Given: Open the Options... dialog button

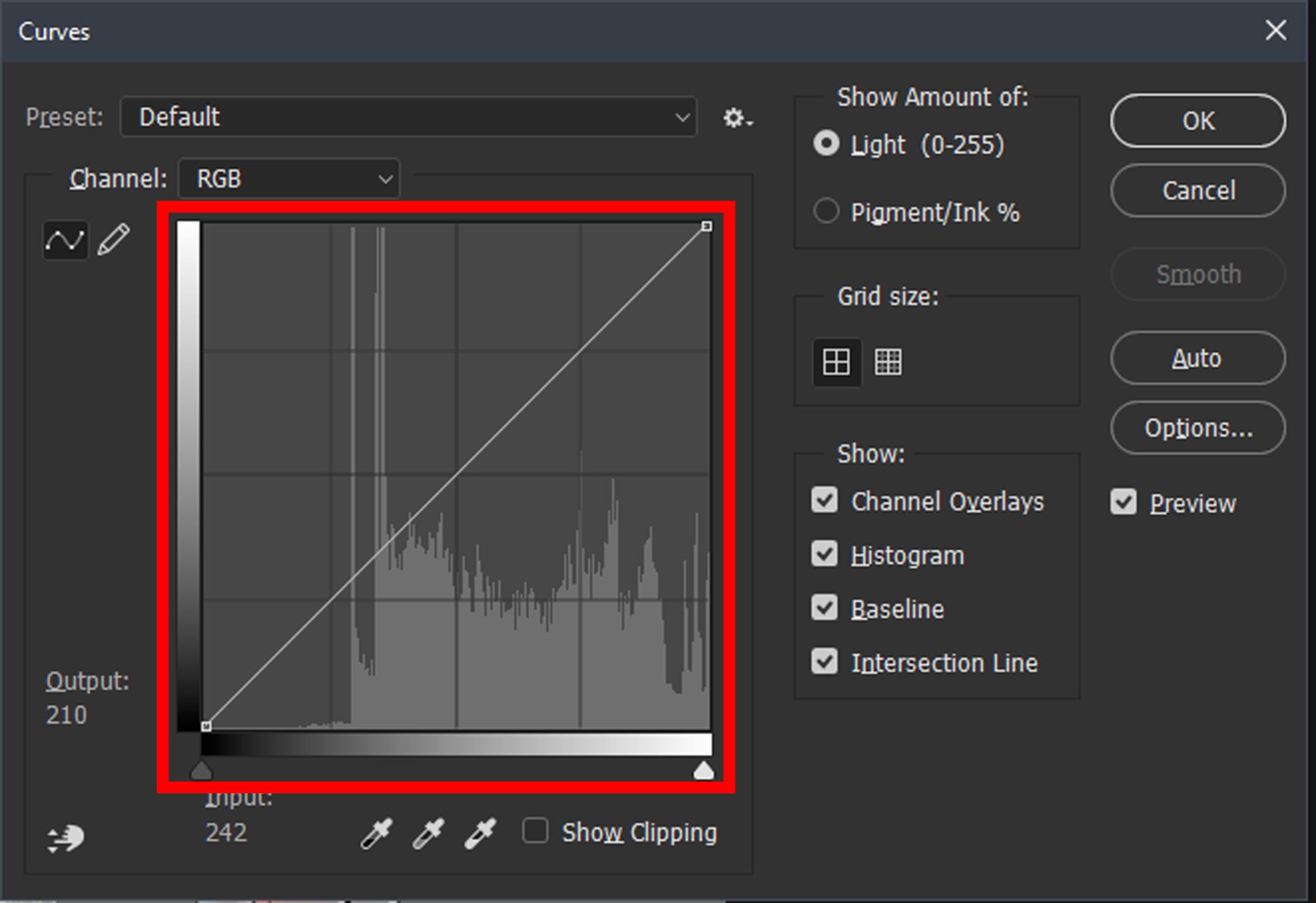Looking at the screenshot, I should (x=1198, y=428).
